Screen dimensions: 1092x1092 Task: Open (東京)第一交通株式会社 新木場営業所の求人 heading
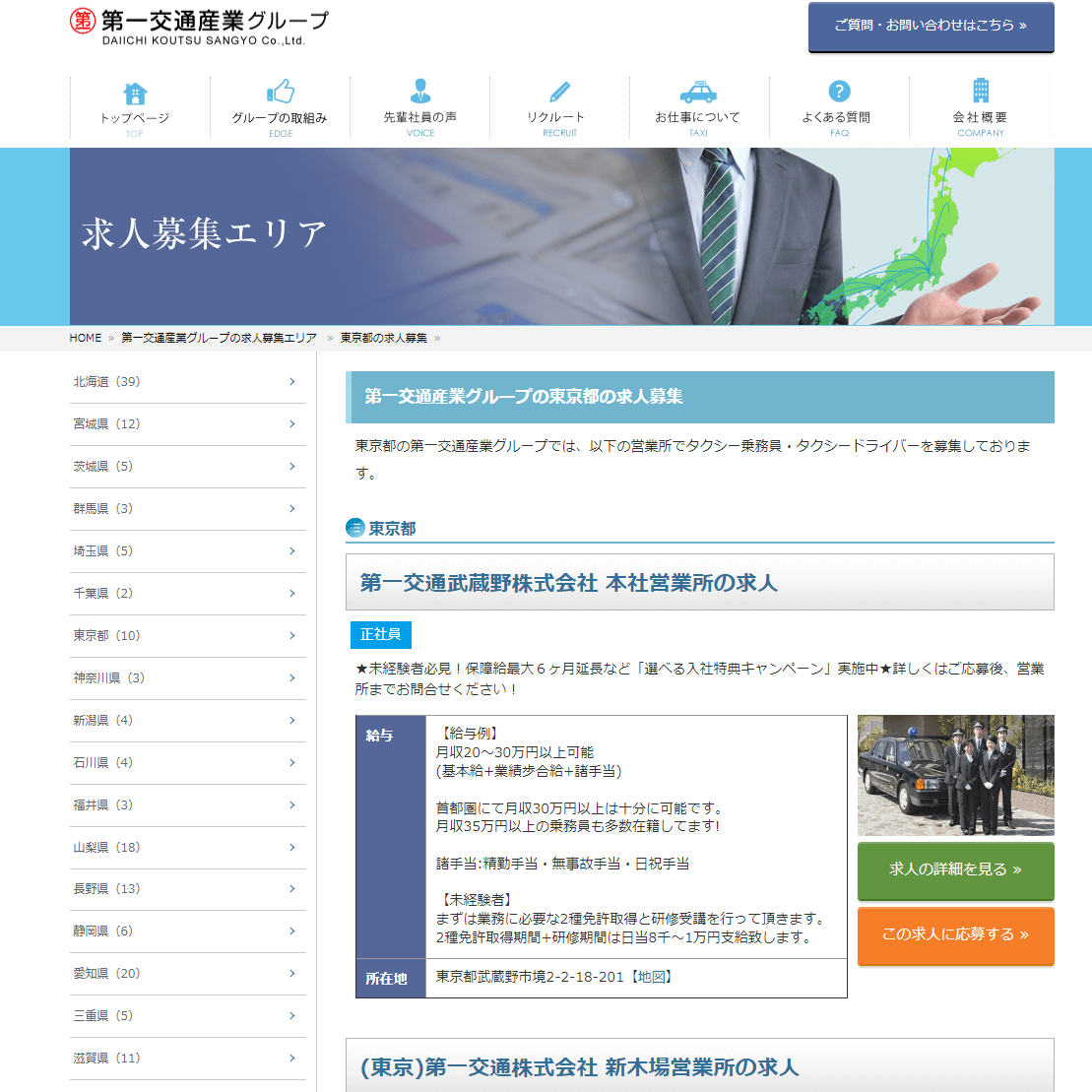(579, 1067)
